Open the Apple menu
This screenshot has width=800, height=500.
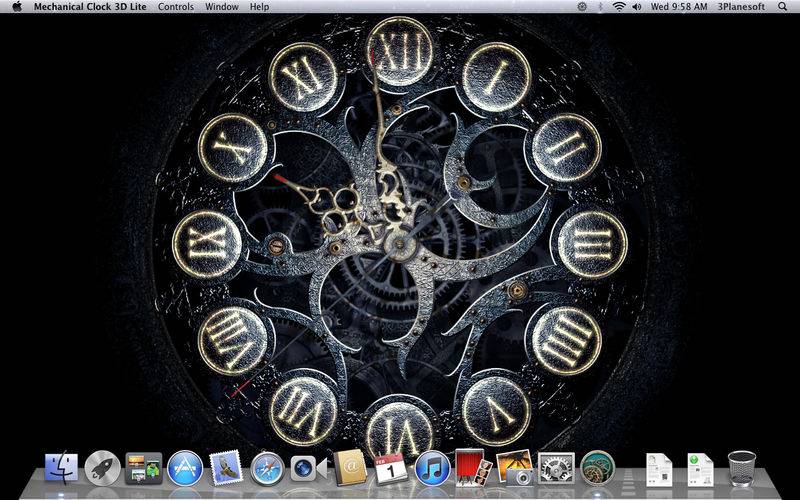click(16, 7)
